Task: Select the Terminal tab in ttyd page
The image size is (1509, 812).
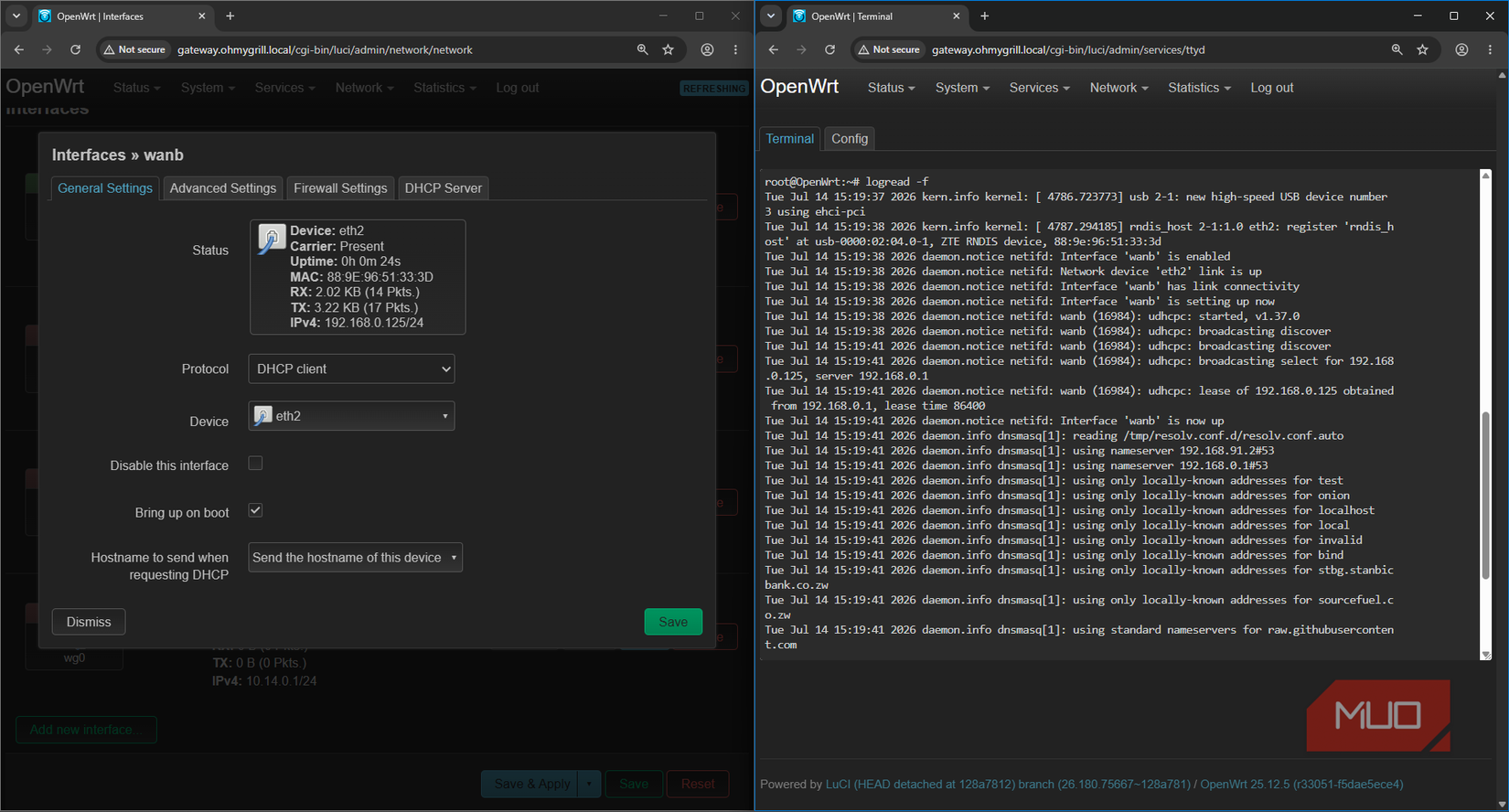Action: 789,139
